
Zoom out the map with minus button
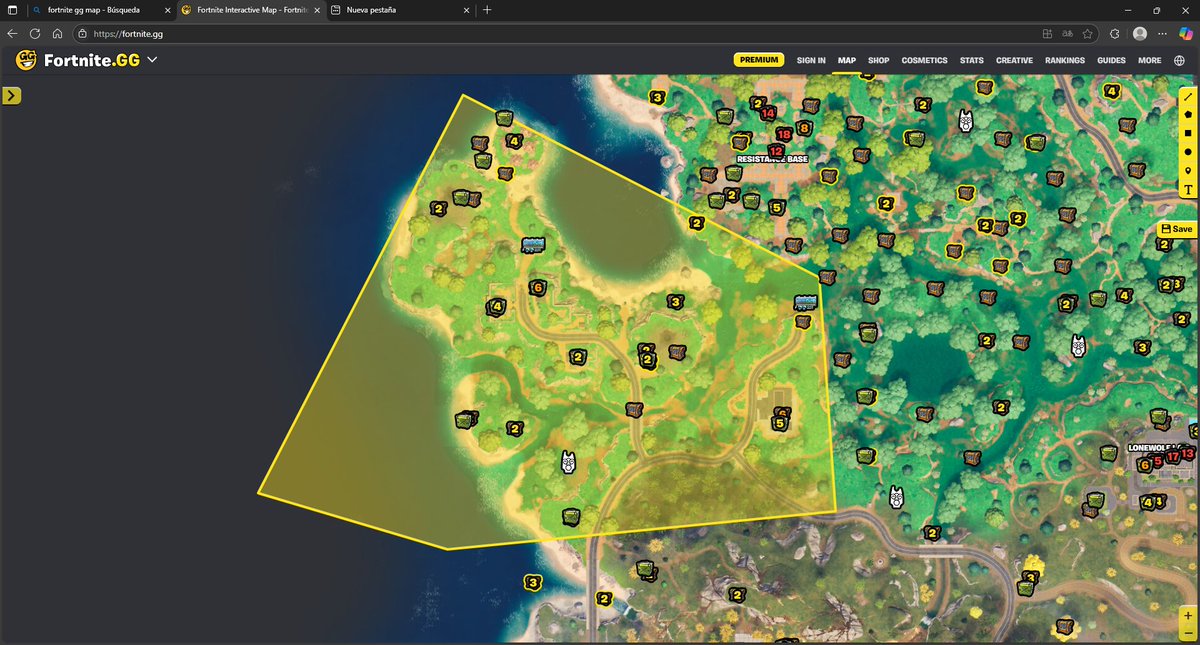coord(1187,632)
